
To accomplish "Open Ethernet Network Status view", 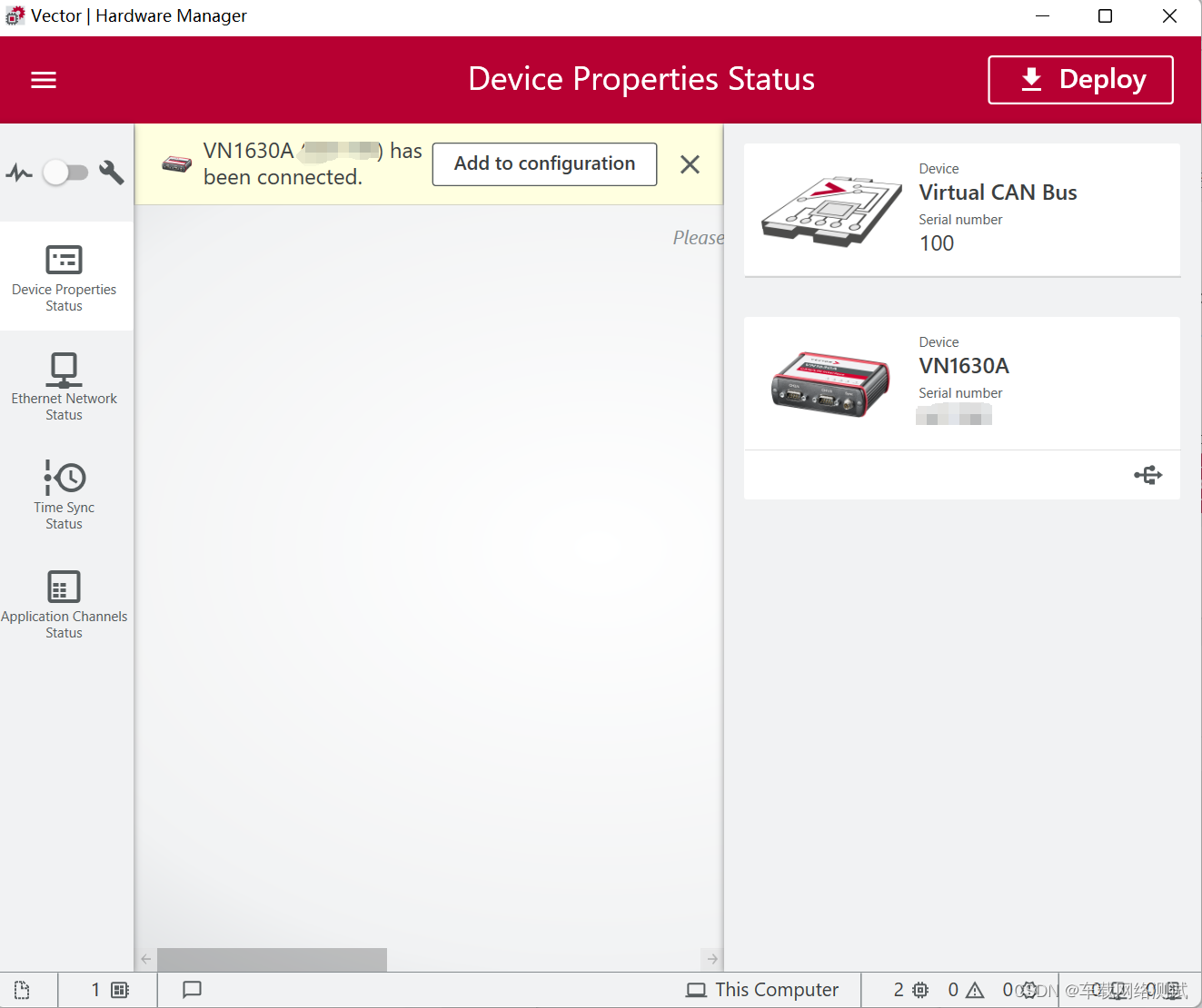I will point(65,387).
